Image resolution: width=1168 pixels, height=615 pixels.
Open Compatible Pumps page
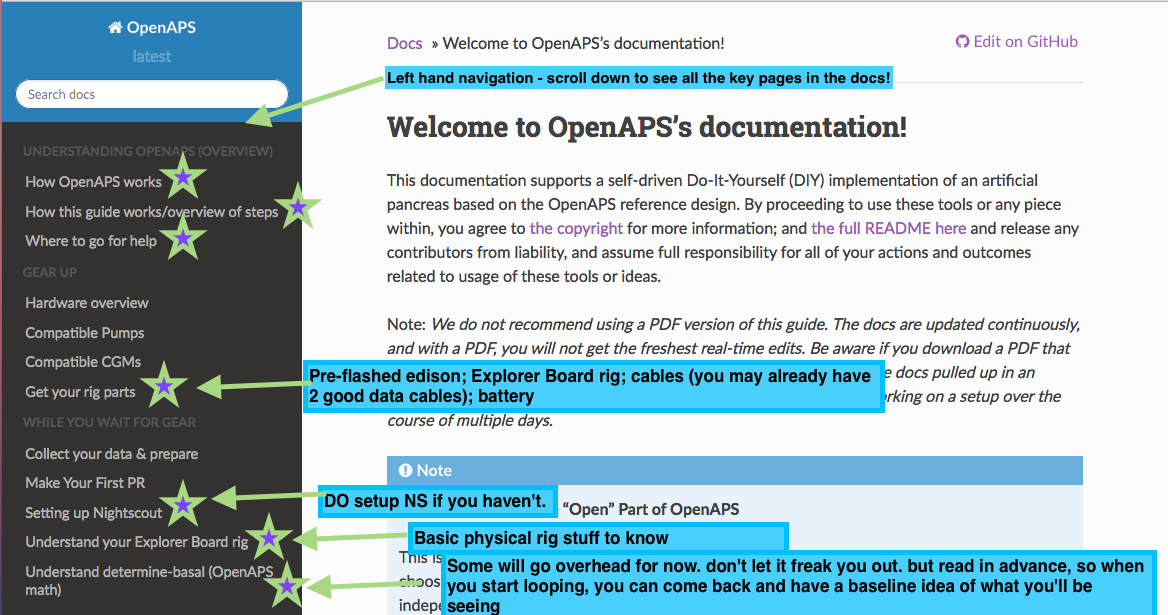point(84,333)
